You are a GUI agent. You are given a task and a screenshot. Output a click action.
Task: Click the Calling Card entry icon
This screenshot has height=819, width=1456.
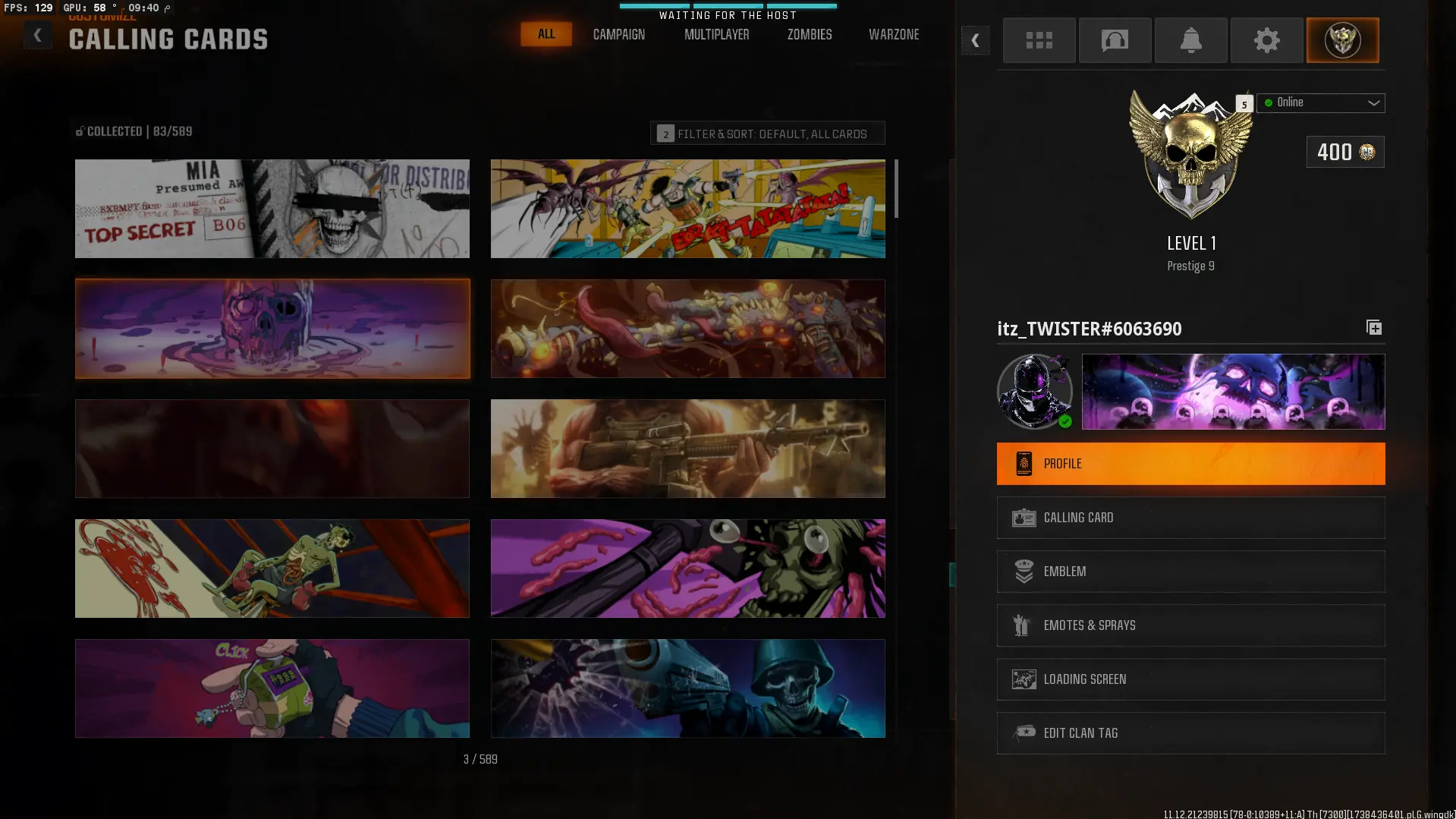1024,518
